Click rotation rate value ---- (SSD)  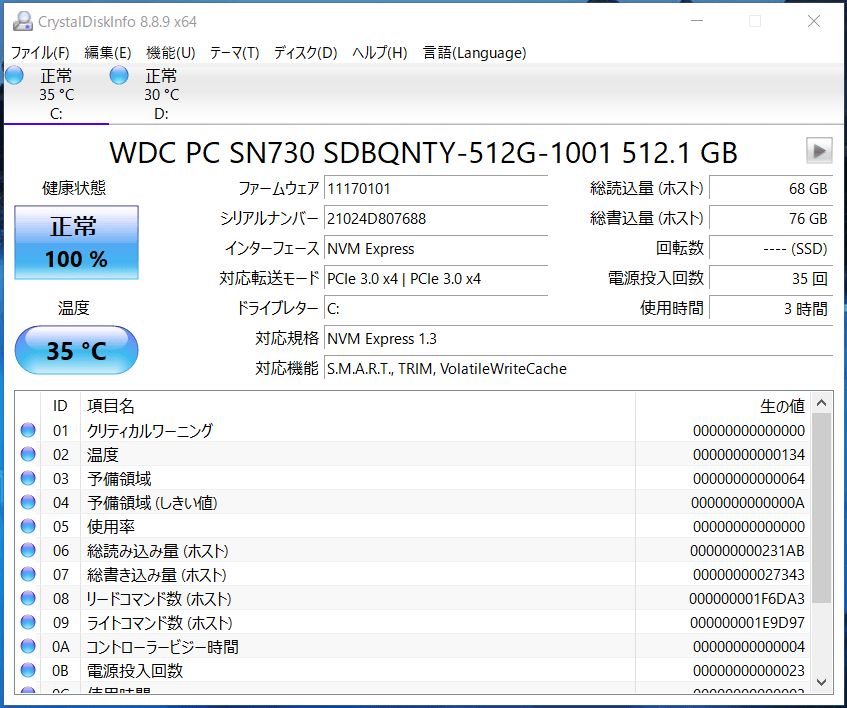(x=771, y=249)
